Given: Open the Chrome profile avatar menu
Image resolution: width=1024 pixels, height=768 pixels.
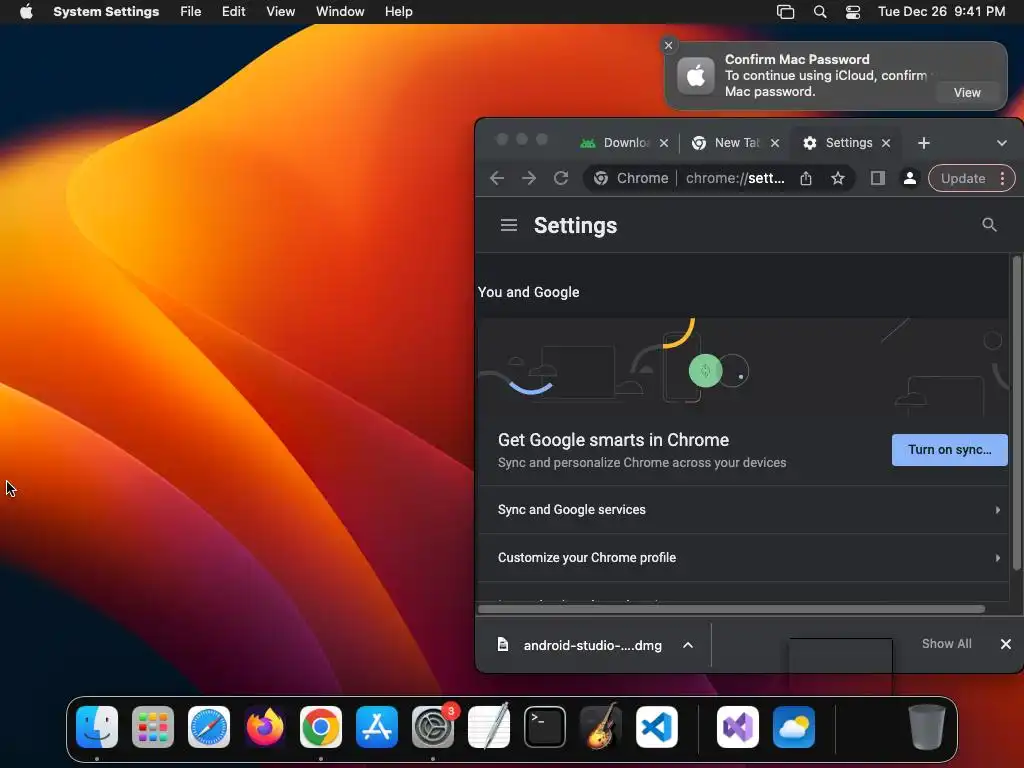Looking at the screenshot, I should 910,178.
